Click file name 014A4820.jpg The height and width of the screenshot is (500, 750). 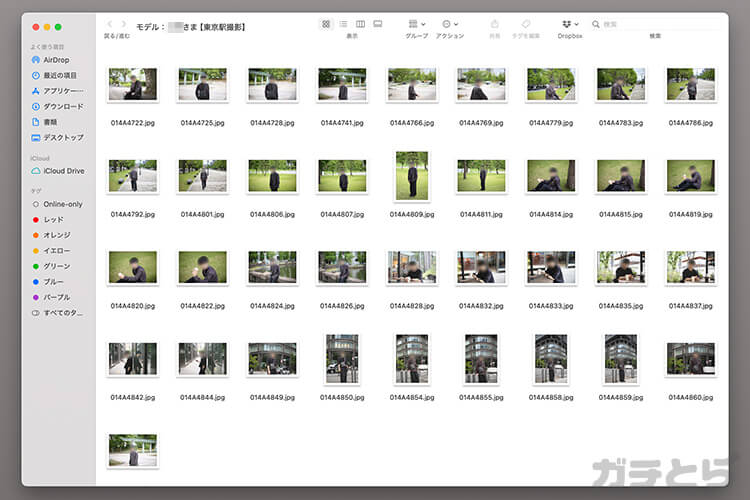point(132,306)
